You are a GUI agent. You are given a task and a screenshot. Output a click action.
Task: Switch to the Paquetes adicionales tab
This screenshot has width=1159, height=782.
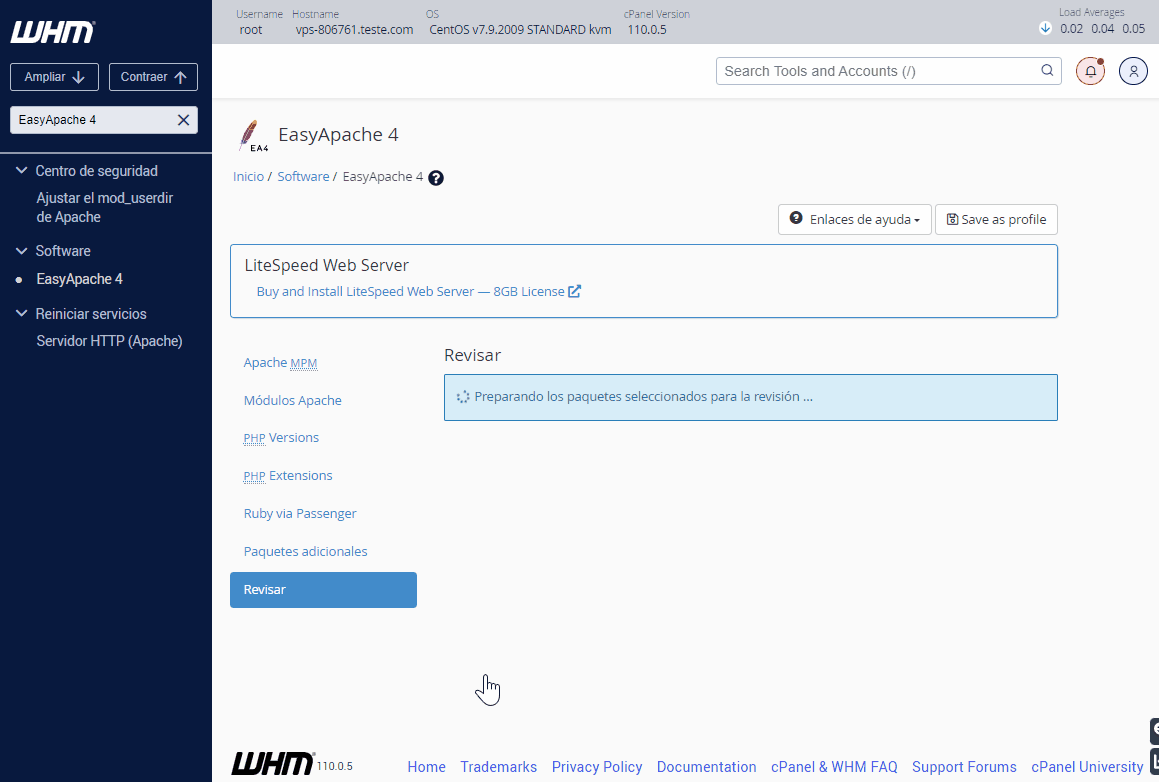(305, 551)
